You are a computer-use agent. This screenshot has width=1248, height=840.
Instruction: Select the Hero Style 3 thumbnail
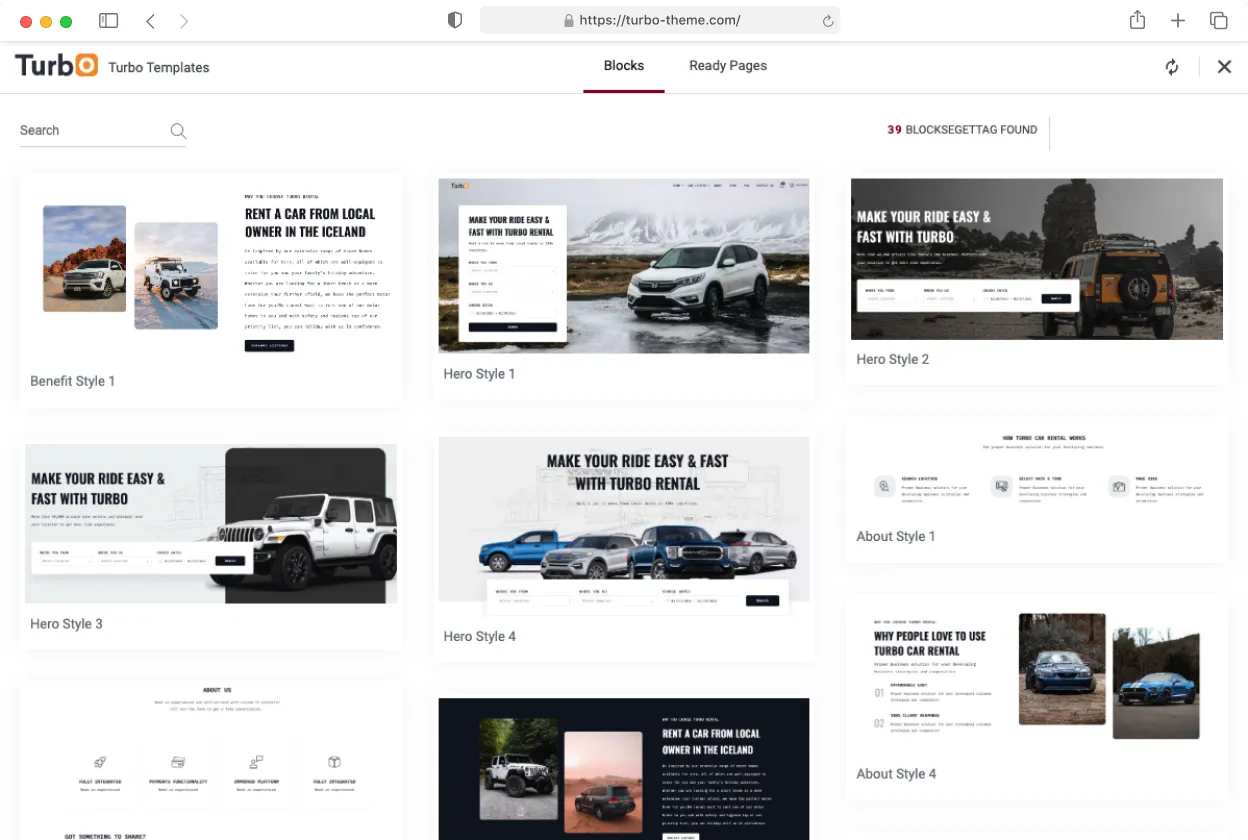coord(210,524)
